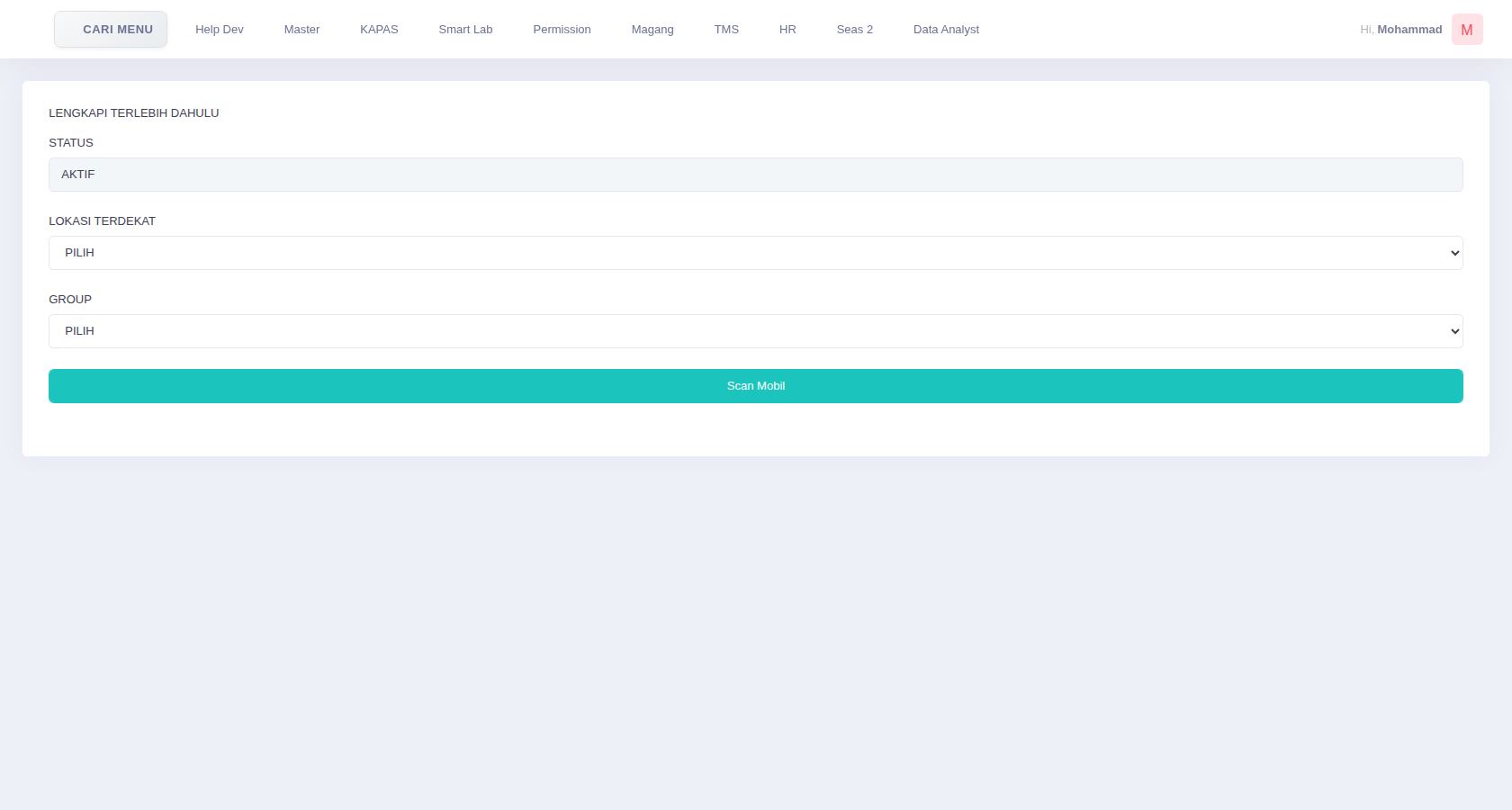1512x810 pixels.
Task: Go to the Permission menu
Action: pyautogui.click(x=562, y=30)
